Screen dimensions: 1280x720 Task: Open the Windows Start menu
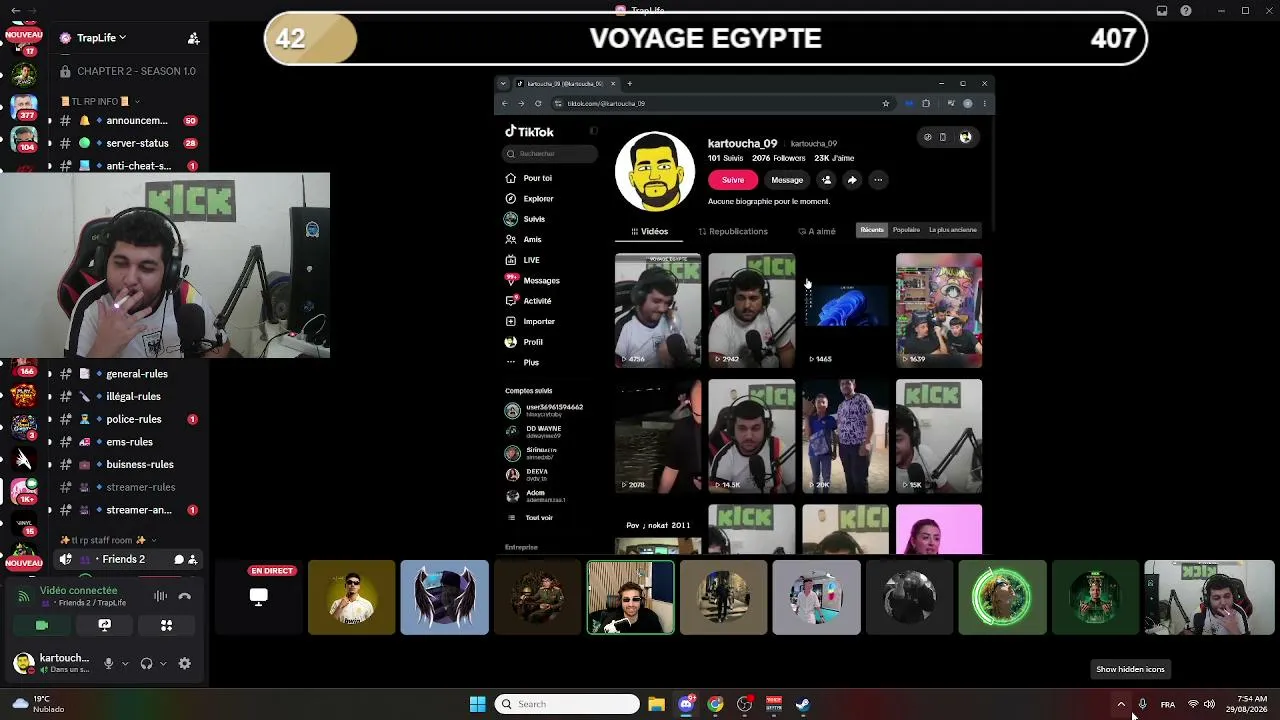click(478, 704)
